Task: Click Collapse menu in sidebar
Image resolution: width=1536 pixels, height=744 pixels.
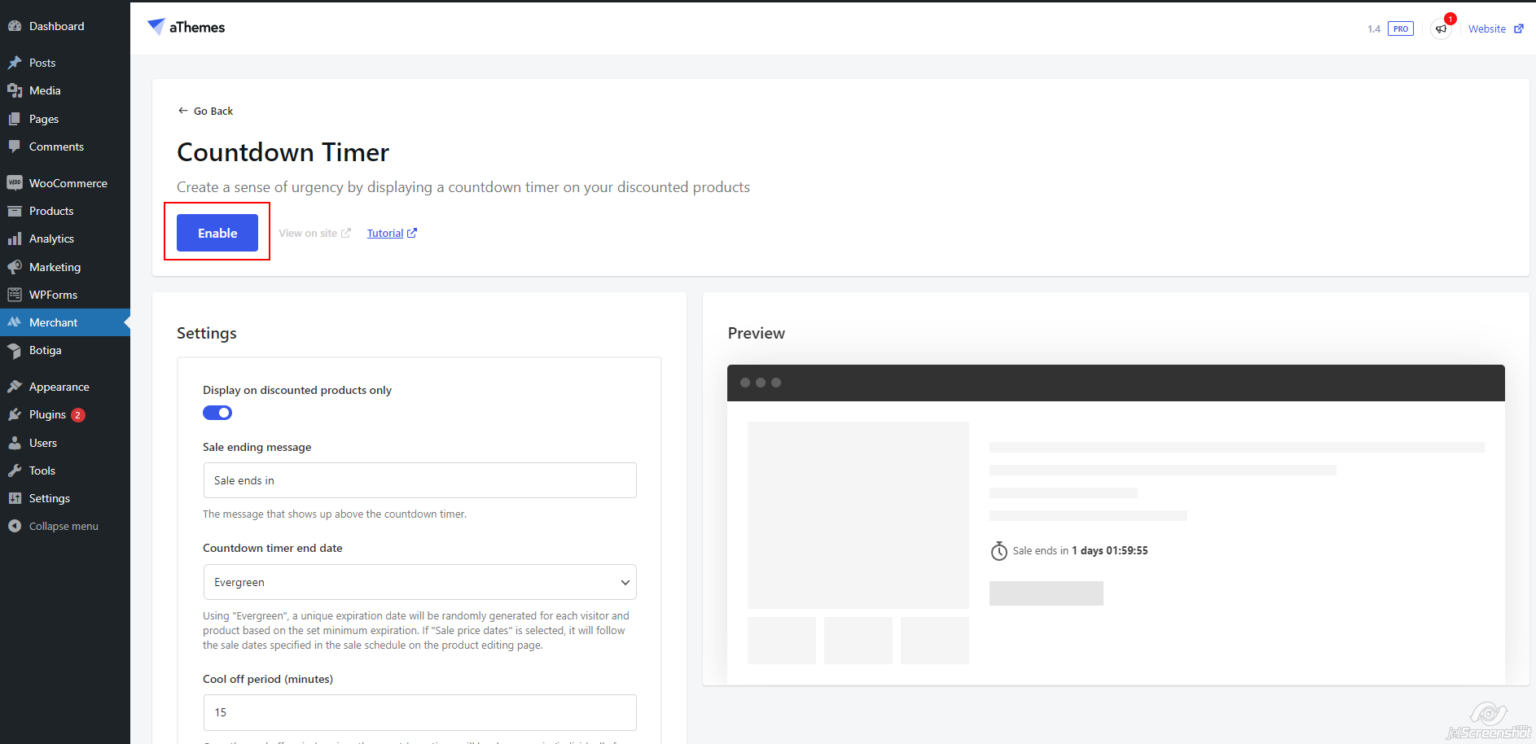Action: coord(65,526)
